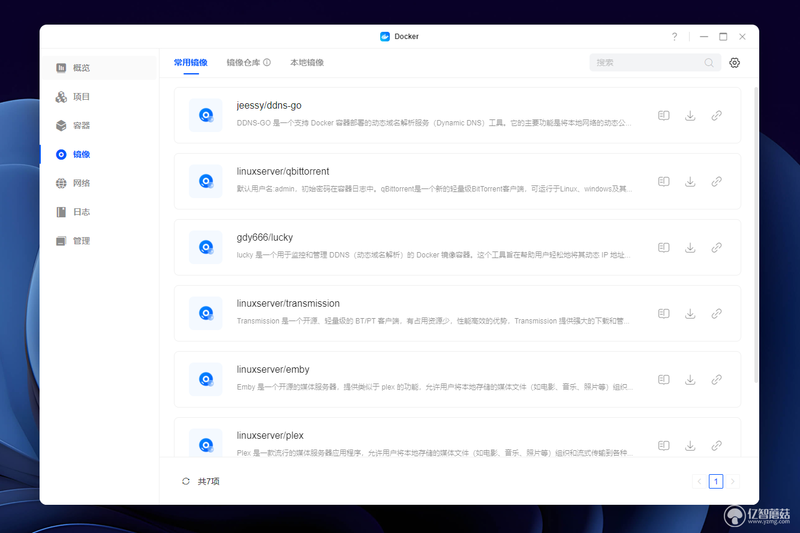Open link for linuxserver/plex
Screen dimensions: 800x533
click(x=716, y=445)
